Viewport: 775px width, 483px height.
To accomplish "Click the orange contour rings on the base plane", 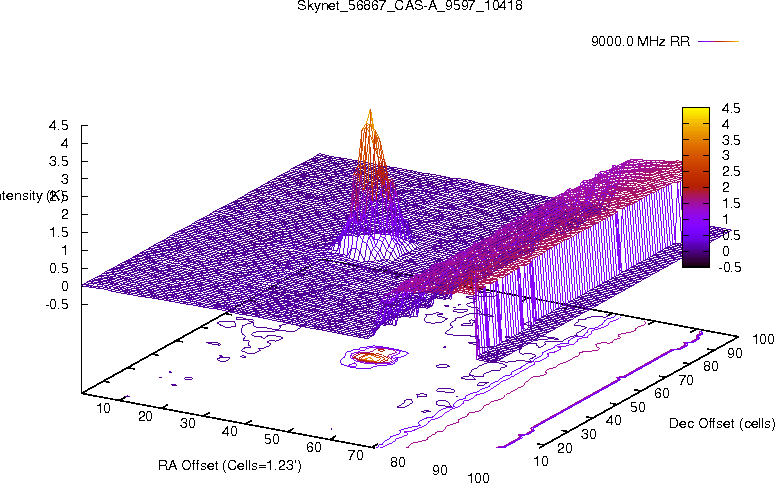I will (373, 355).
